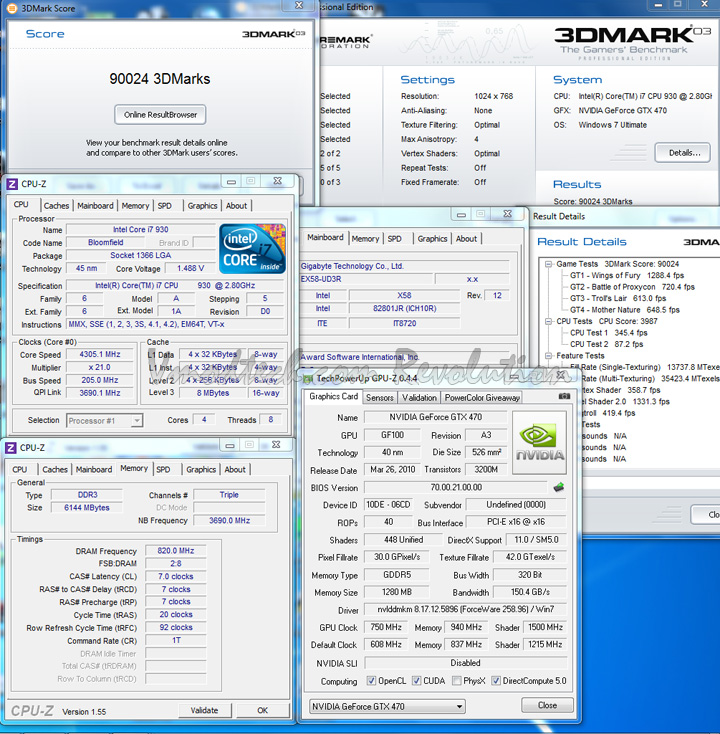The width and height of the screenshot is (720, 734).
Task: Close the 3DMark Score window
Action: (x=300, y=6)
